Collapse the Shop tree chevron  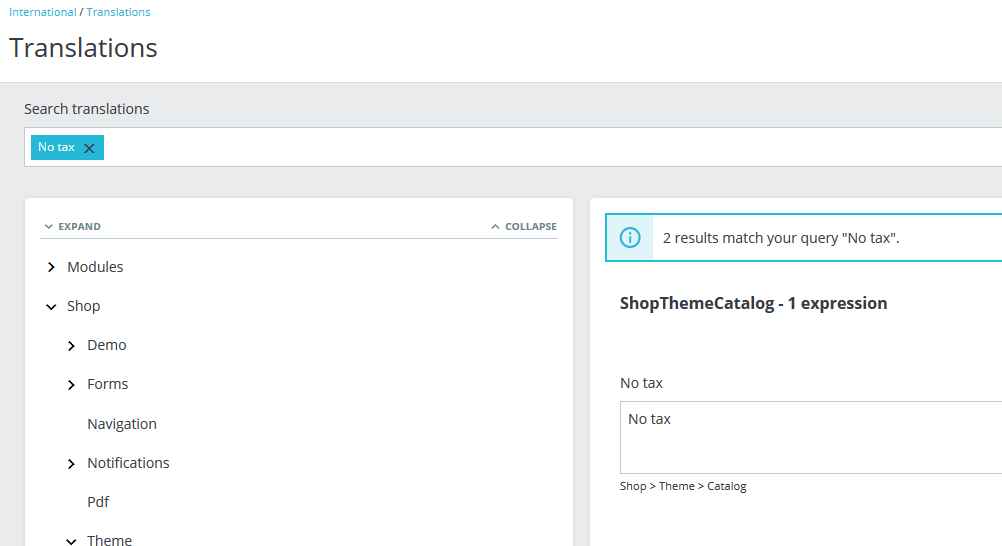tap(51, 307)
